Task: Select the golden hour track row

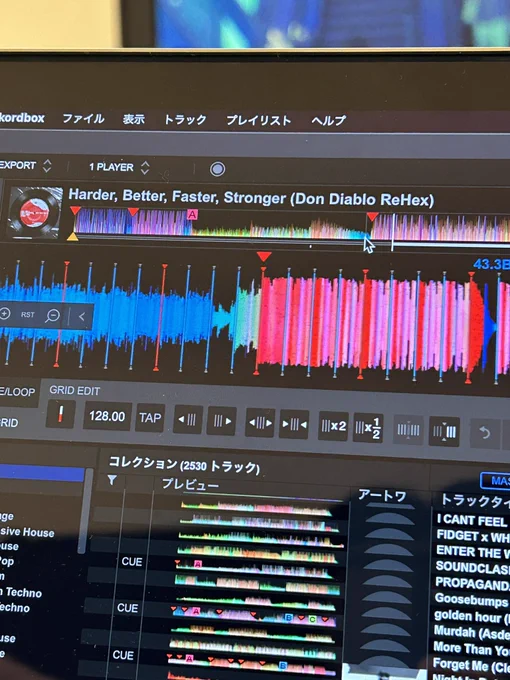Action: click(472, 616)
